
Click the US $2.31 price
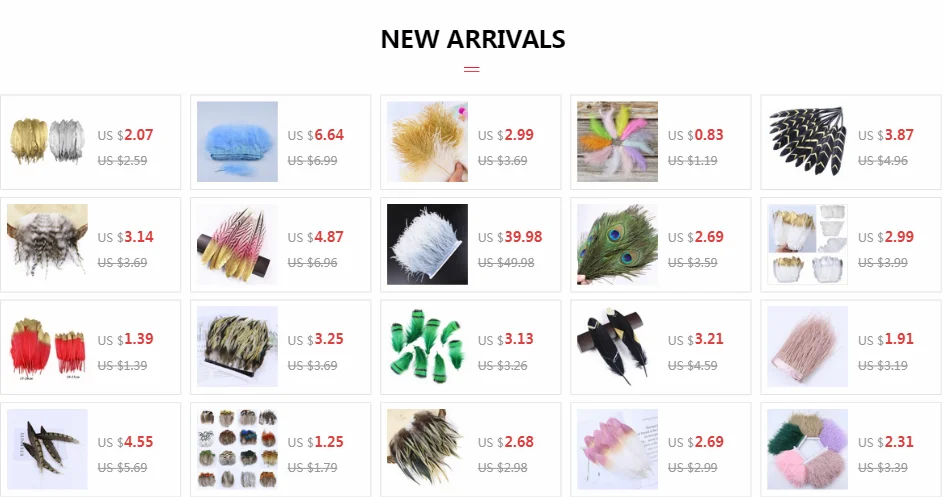(885, 442)
